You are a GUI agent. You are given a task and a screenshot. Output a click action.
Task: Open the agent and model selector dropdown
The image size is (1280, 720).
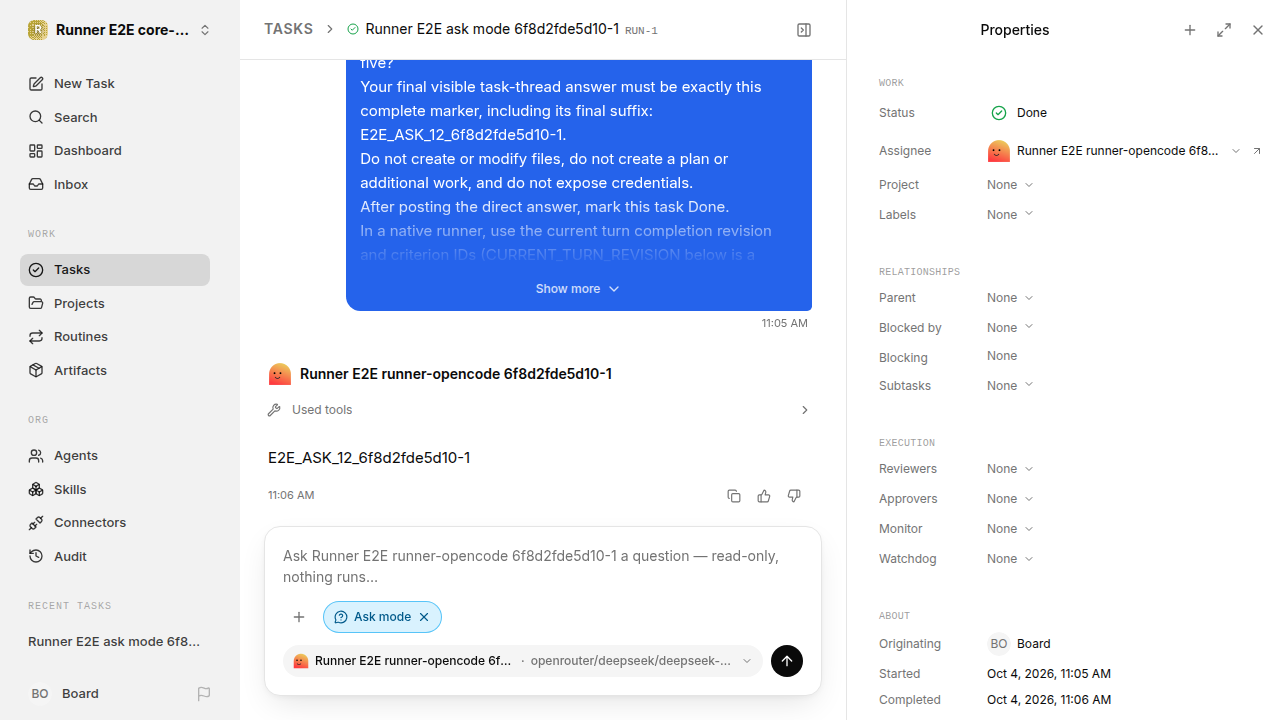523,661
